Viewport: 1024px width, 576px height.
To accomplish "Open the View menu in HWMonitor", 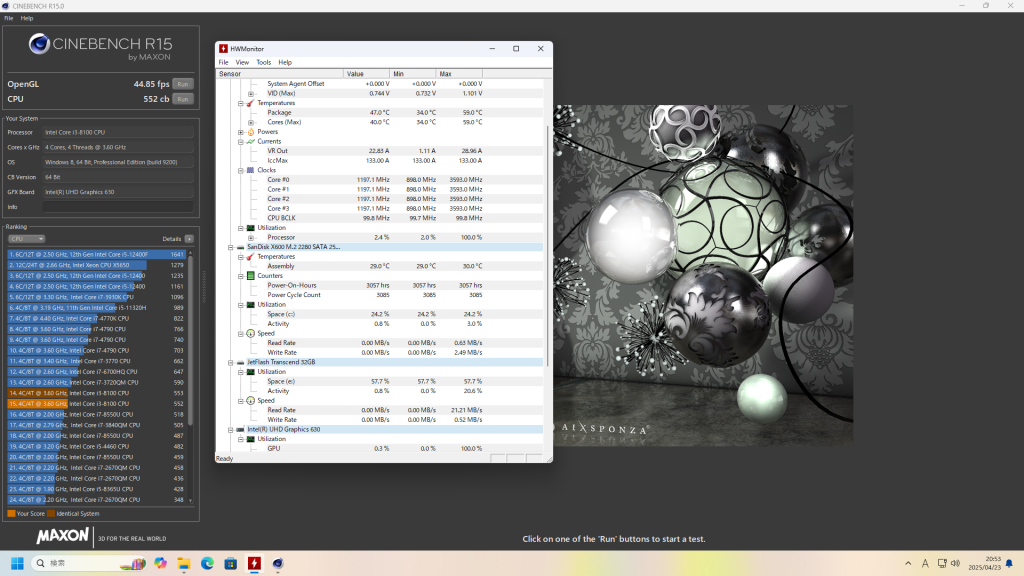I will [241, 61].
